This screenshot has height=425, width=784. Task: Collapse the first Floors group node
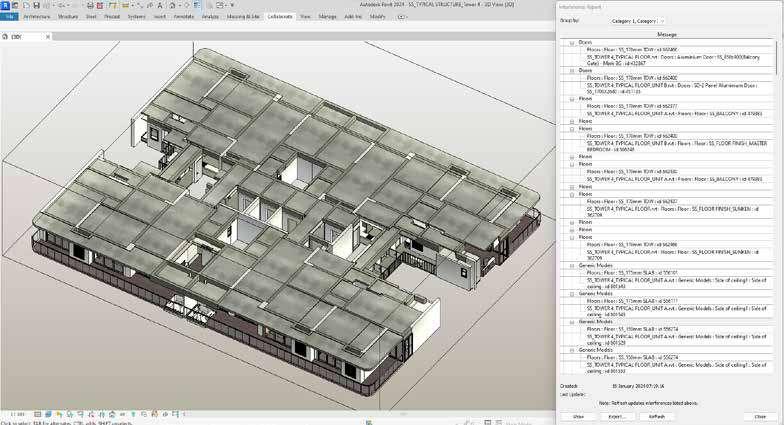pos(572,100)
